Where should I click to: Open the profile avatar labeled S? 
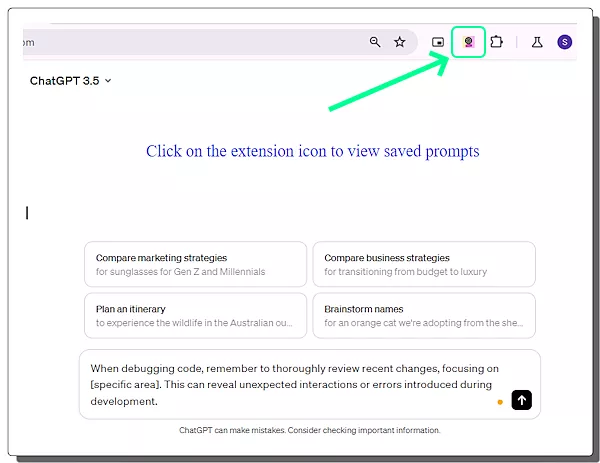pos(564,42)
